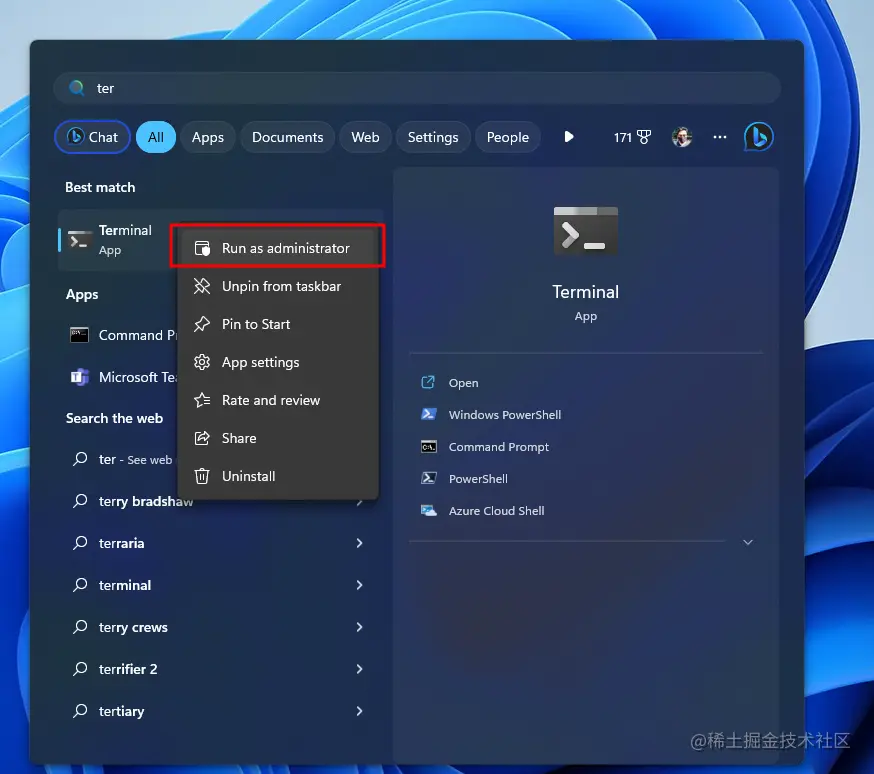Viewport: 874px width, 774px height.
Task: Select the Terminal best match result
Action: pos(117,240)
